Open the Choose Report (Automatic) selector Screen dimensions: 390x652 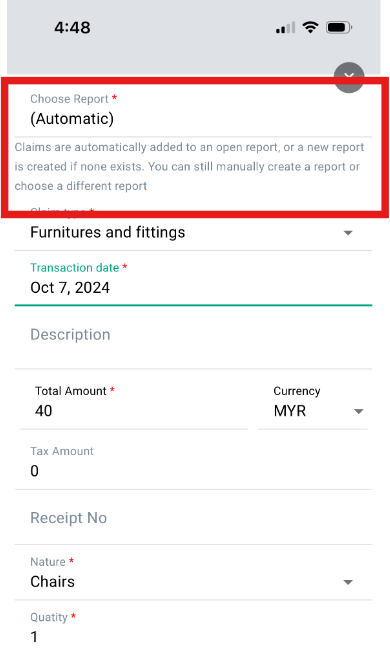(x=193, y=111)
